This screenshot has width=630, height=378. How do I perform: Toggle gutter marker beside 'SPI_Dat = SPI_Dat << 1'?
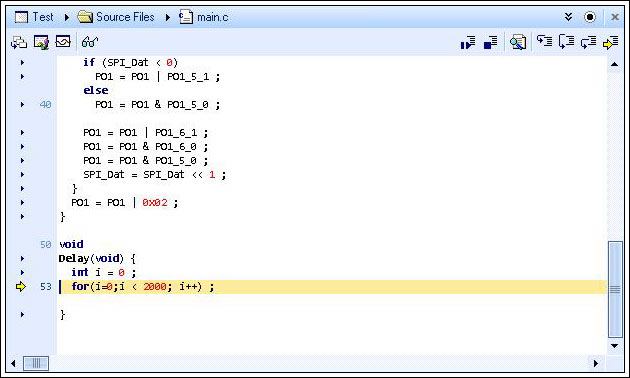click(x=22, y=175)
